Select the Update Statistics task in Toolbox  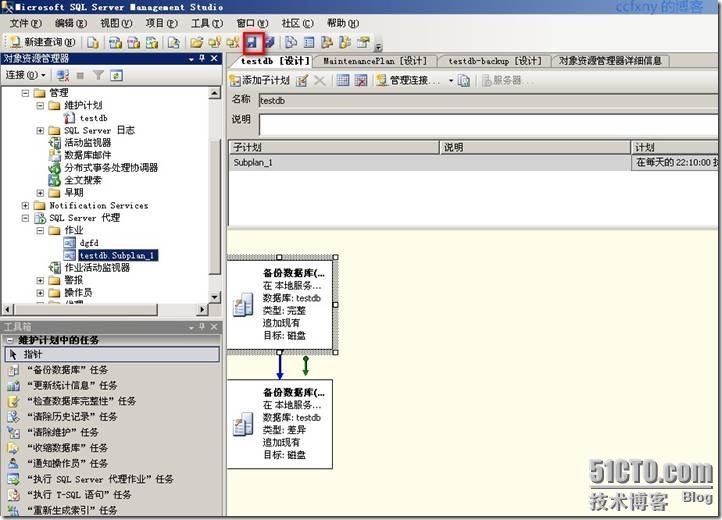(x=72, y=386)
